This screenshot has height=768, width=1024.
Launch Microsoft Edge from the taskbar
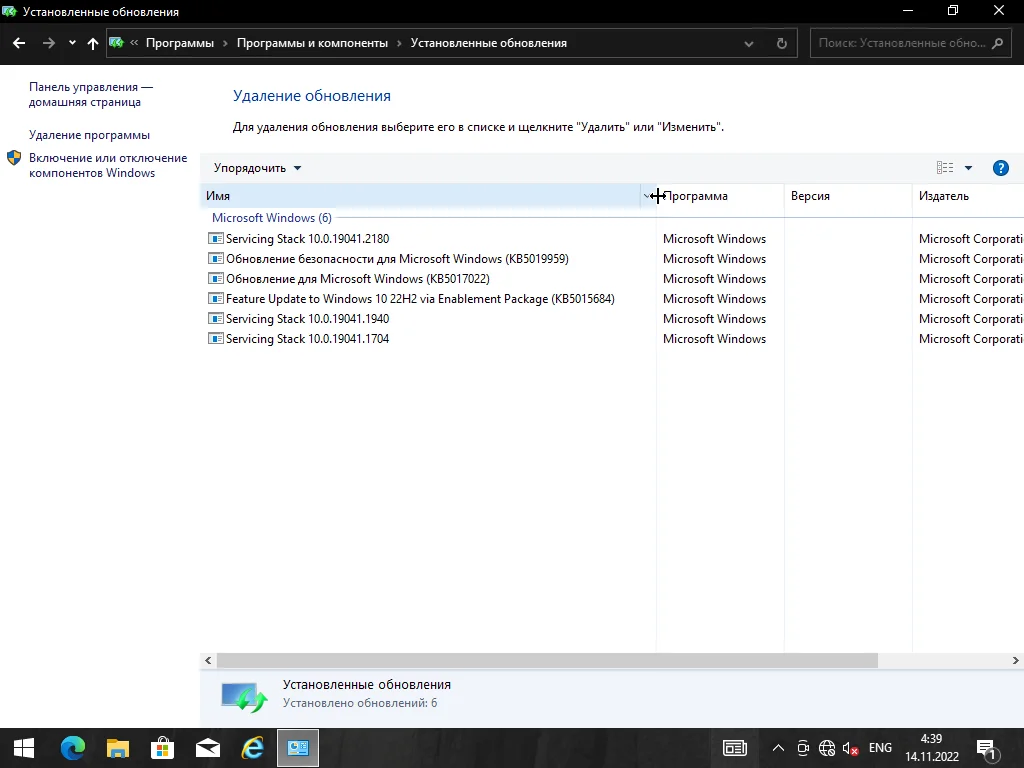point(72,748)
